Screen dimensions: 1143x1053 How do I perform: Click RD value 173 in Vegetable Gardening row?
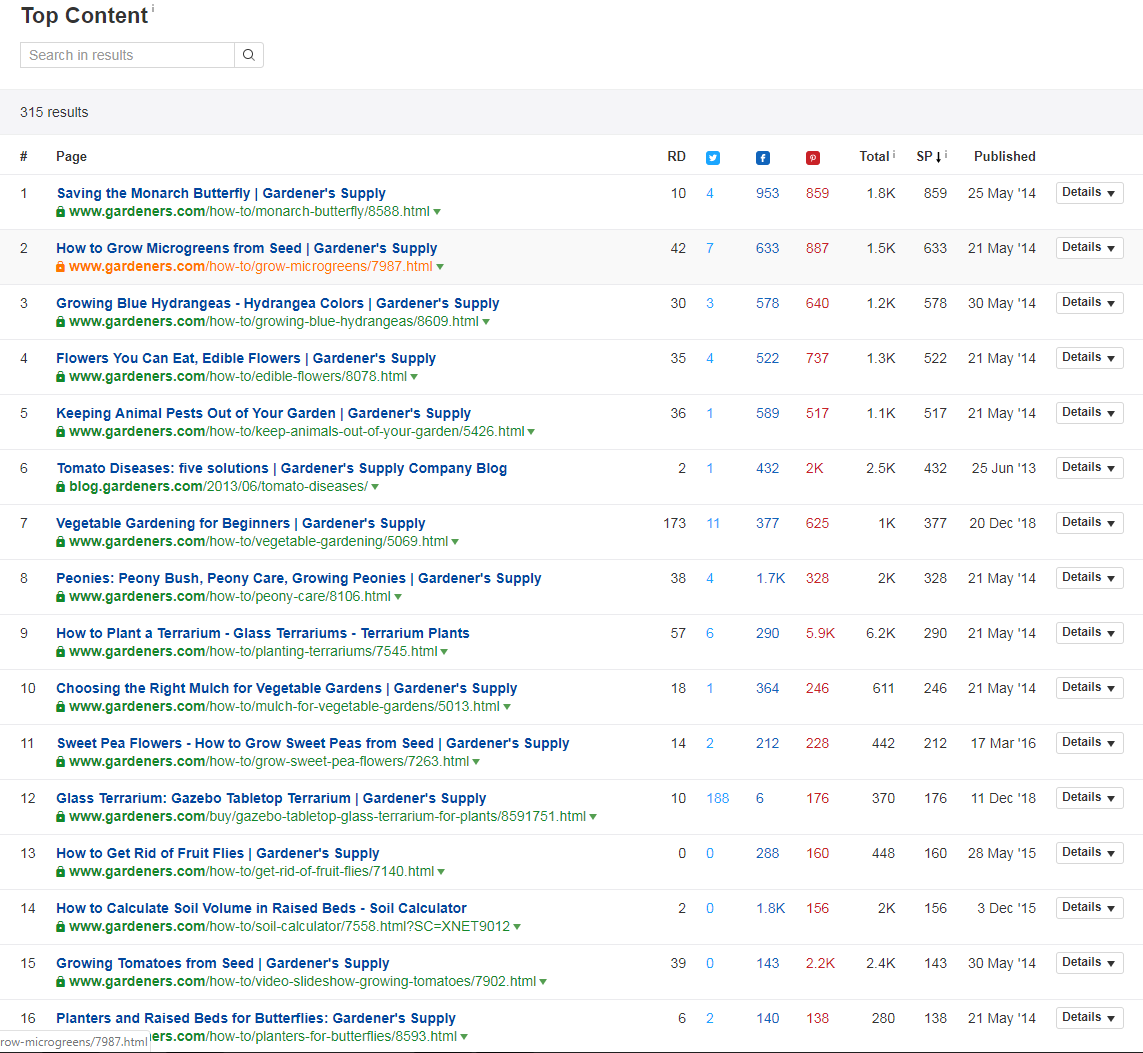click(x=674, y=523)
